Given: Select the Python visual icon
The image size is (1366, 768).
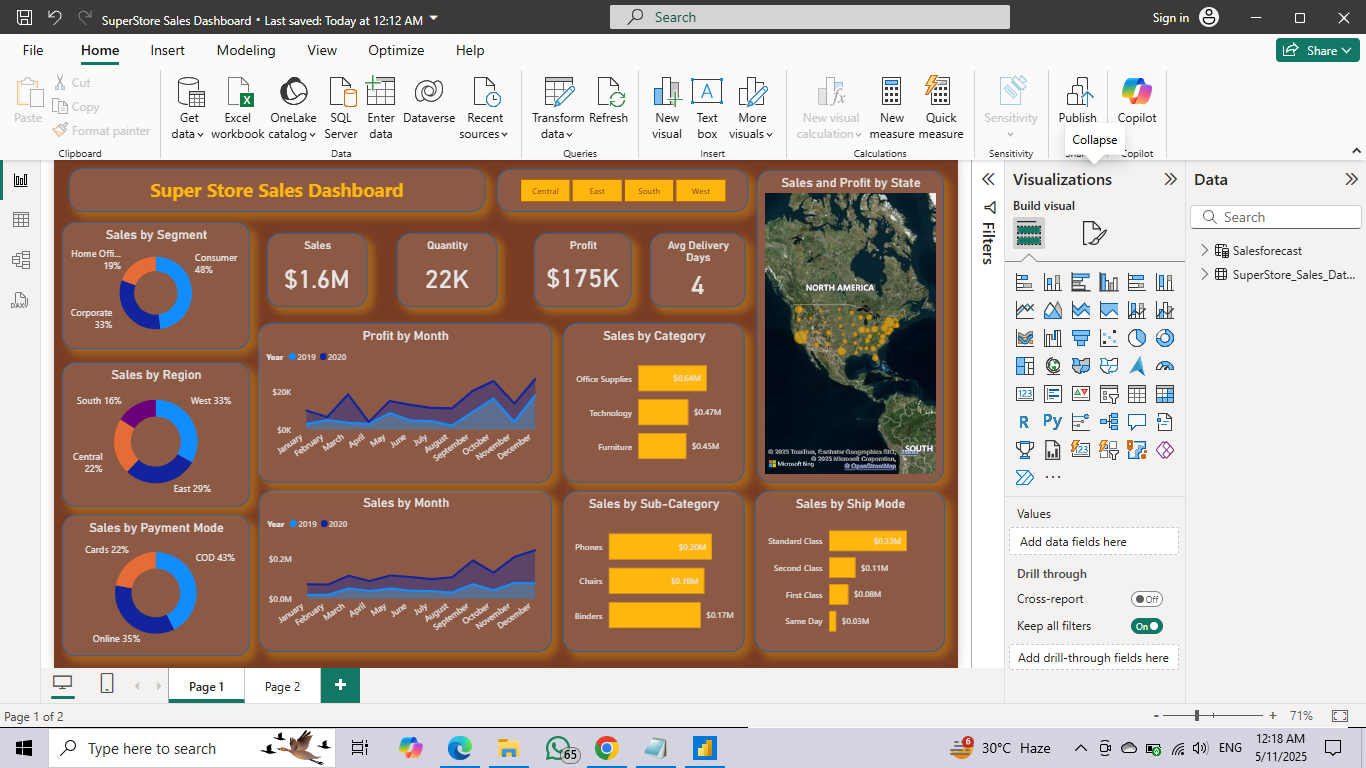Looking at the screenshot, I should tap(1052, 421).
